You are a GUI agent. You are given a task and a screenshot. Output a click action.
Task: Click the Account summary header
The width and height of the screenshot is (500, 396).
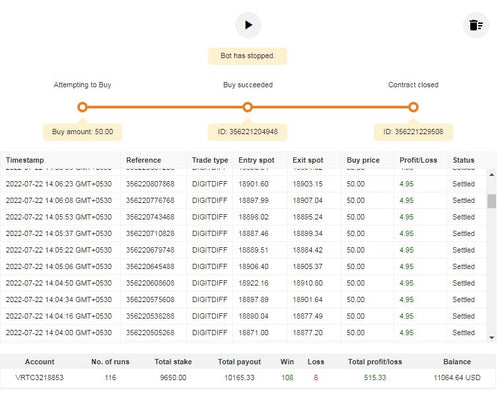click(39, 362)
